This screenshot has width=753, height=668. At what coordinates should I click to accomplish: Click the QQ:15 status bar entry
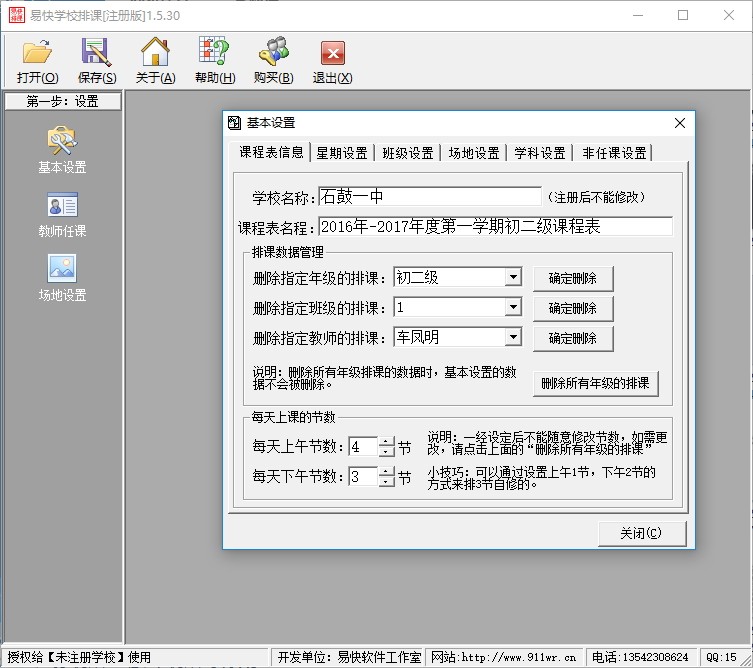pyautogui.click(x=721, y=657)
